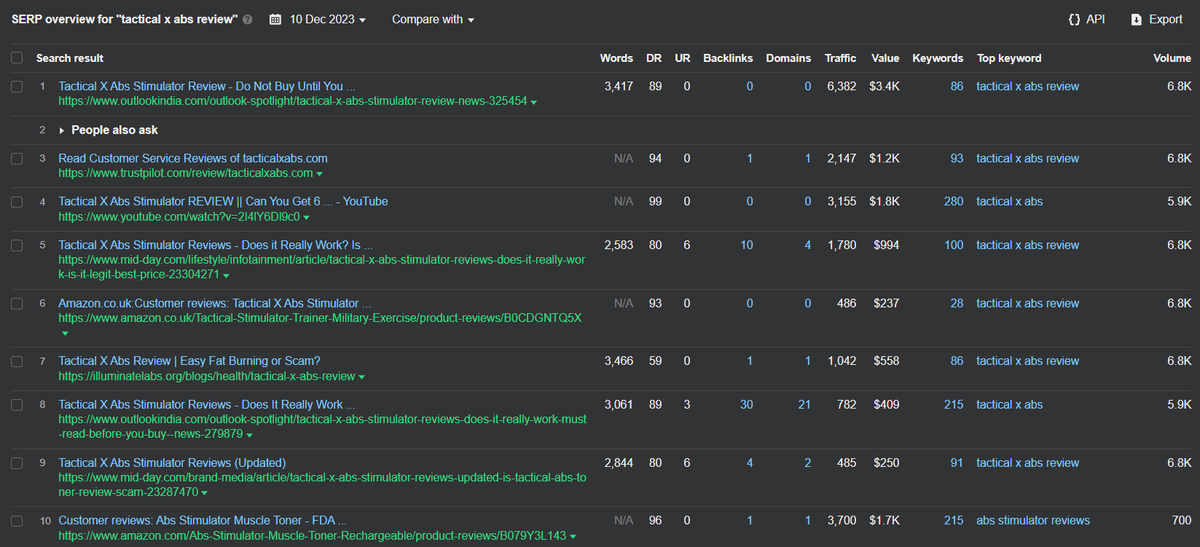Viewport: 1200px width, 547px height.
Task: Open the Compare with dropdown
Action: tap(433, 20)
